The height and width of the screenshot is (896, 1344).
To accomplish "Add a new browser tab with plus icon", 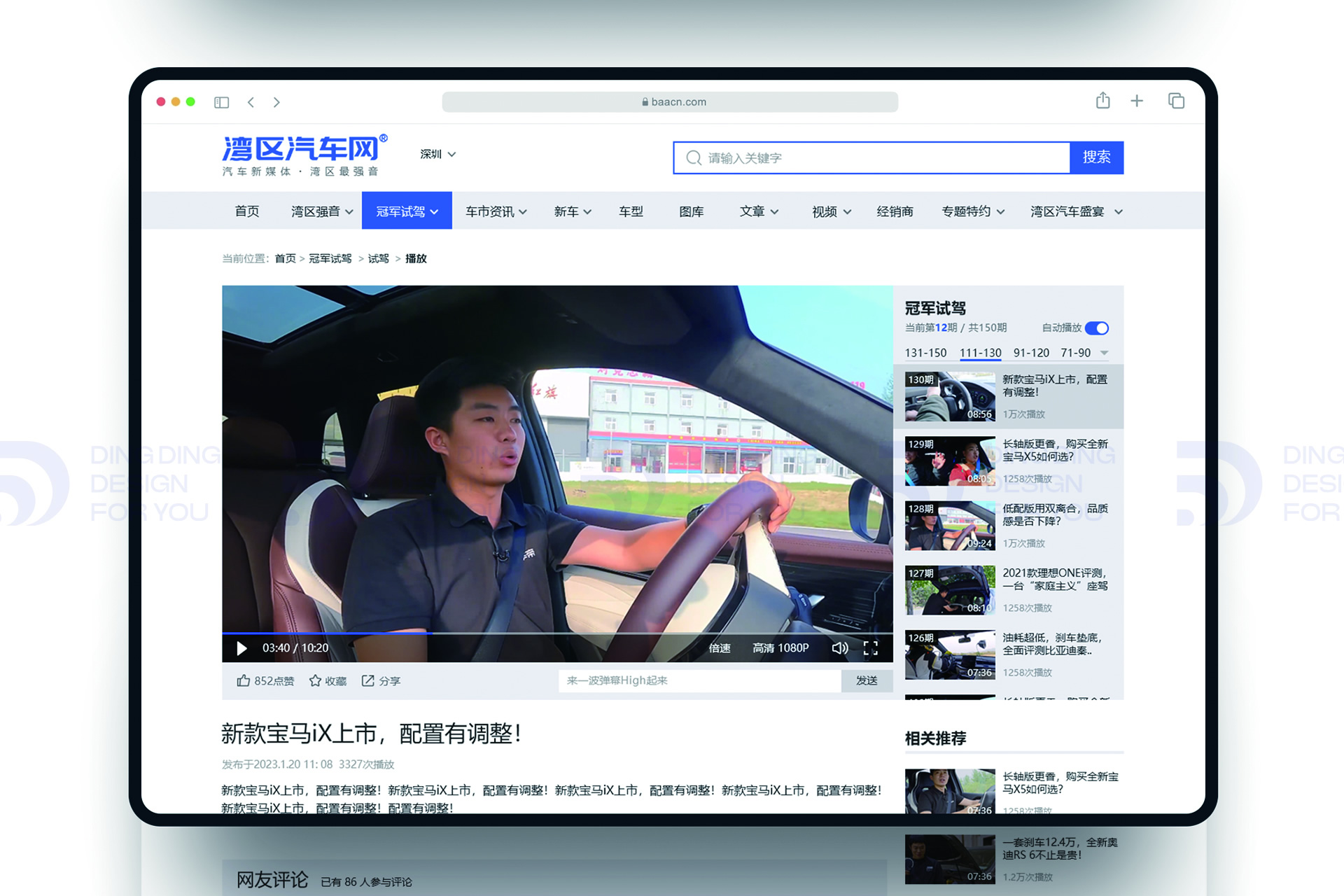I will pos(1137,101).
